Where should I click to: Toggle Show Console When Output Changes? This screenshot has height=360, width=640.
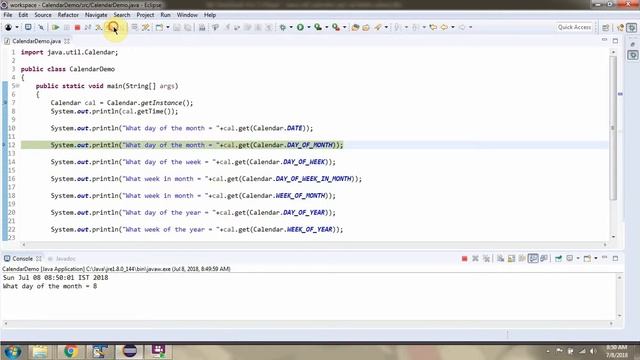pos(533,258)
